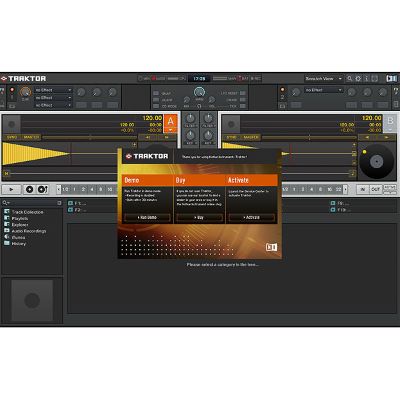Toggle deck B SYNC button
This screenshot has height=400, width=400.
232,137
